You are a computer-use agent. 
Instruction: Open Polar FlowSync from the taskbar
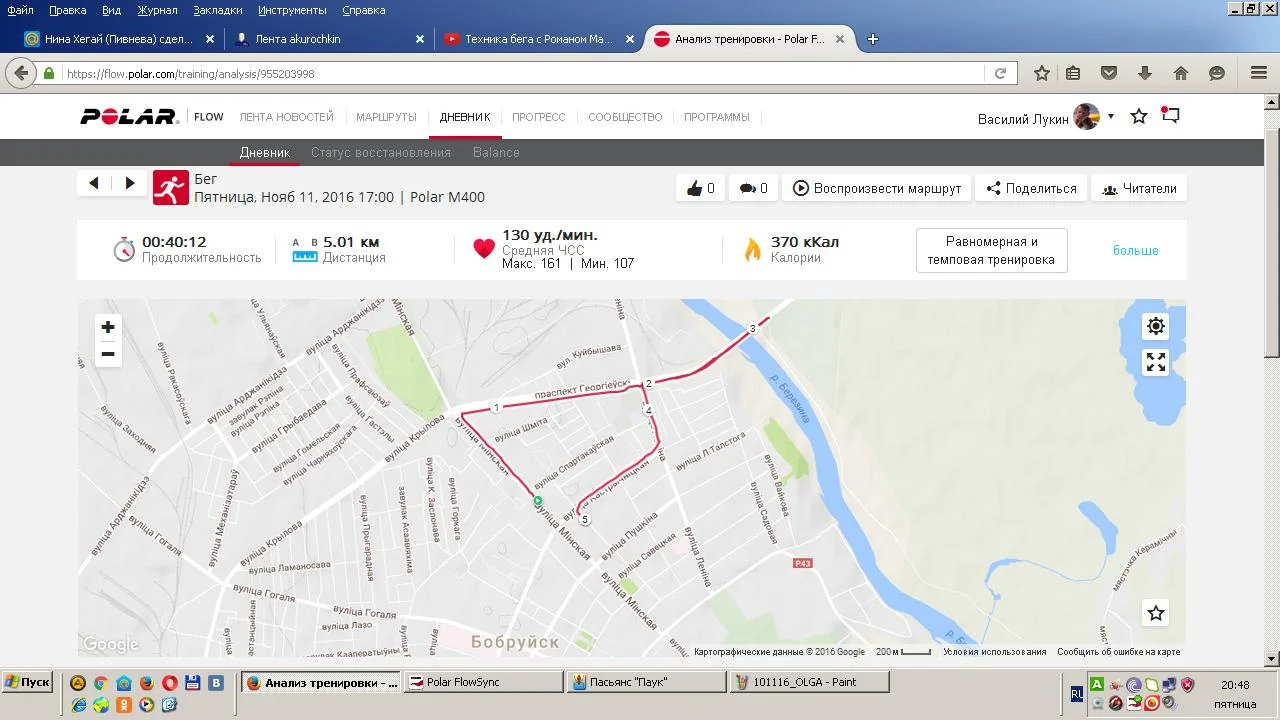[x=484, y=682]
